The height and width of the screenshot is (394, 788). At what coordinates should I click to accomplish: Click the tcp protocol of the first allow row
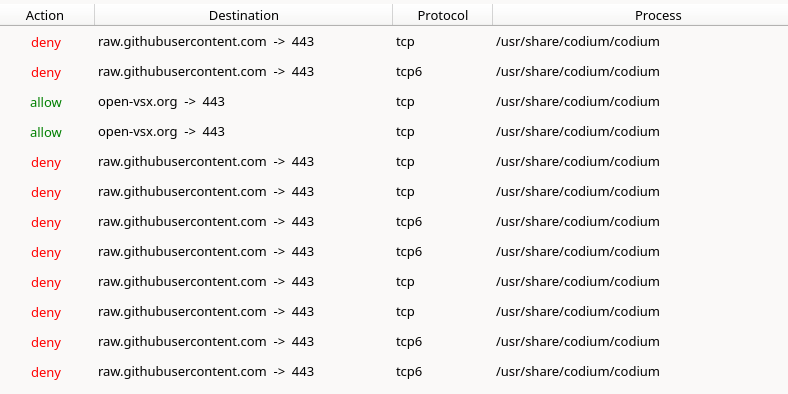[405, 102]
